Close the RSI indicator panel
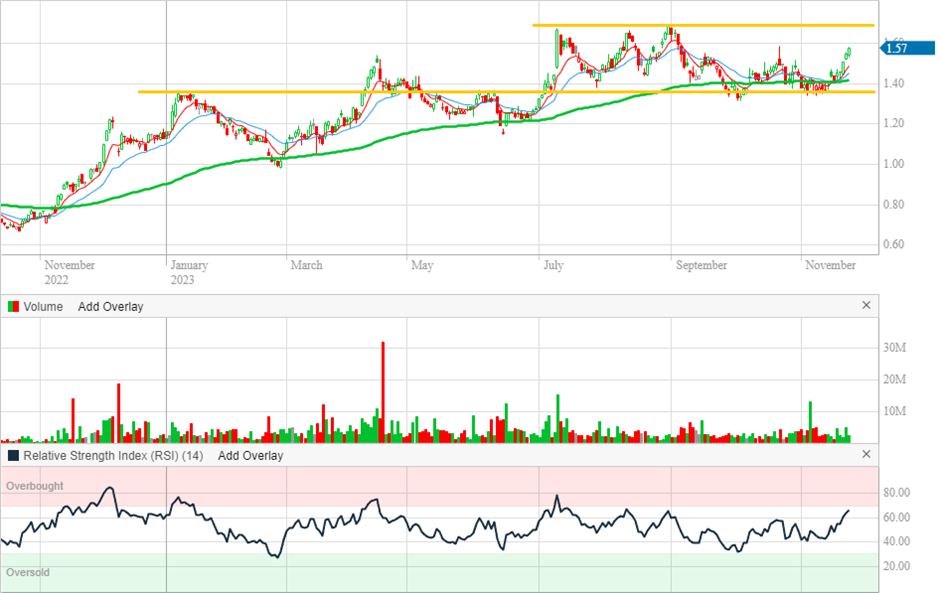The image size is (939, 593). [x=866, y=455]
